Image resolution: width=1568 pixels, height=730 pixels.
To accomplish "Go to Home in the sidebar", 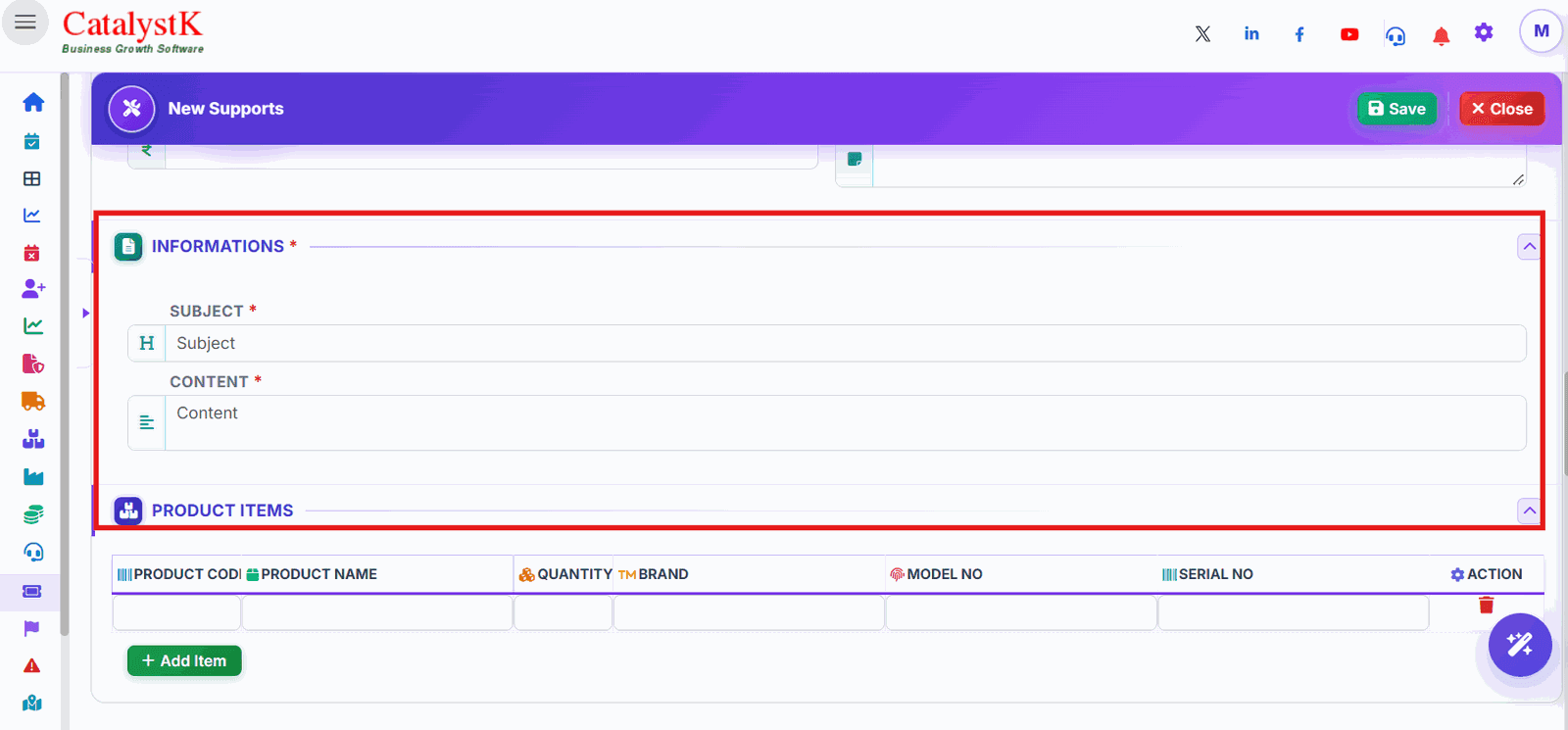I will 33,102.
